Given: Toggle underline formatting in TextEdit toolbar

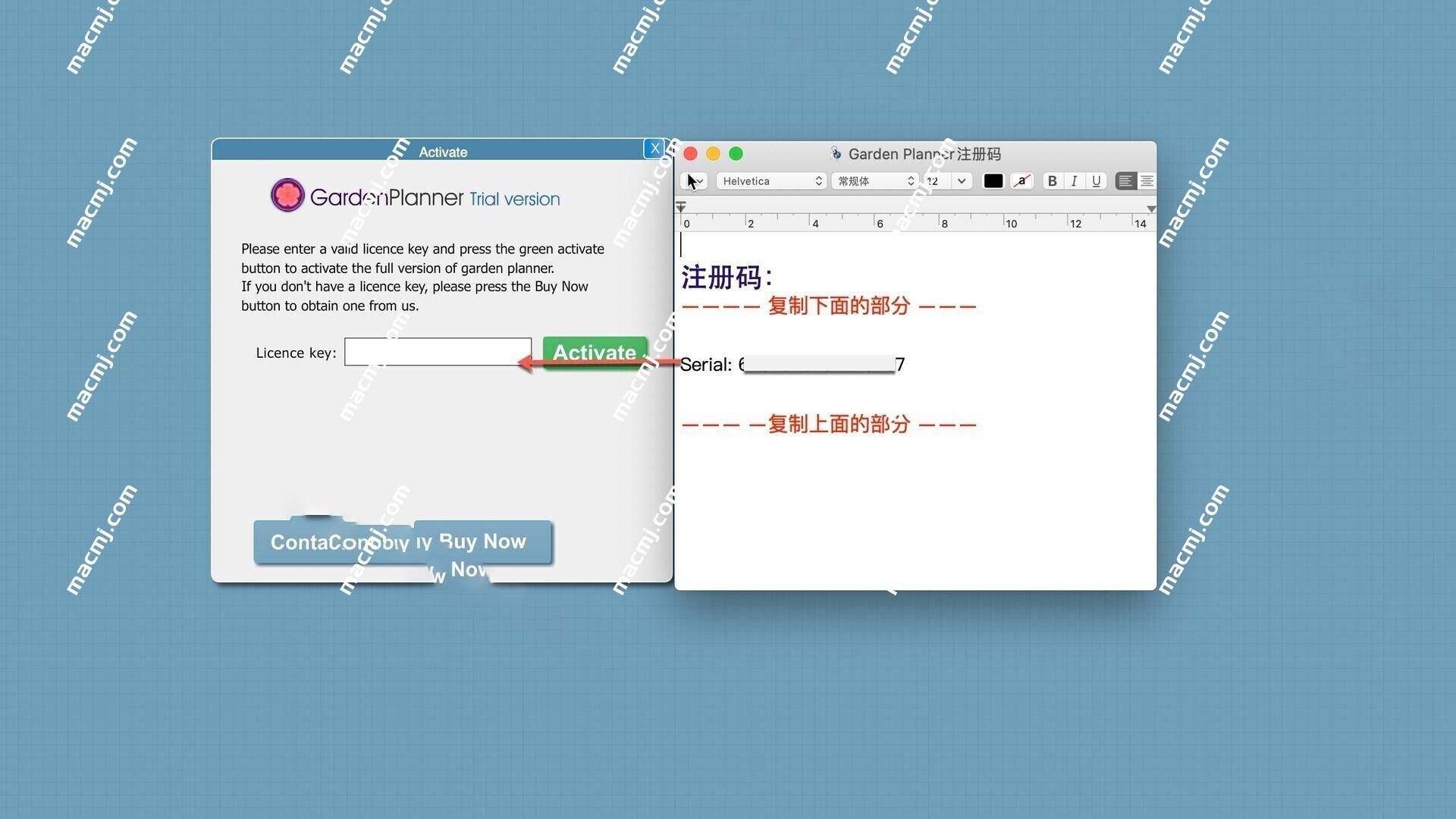Looking at the screenshot, I should [x=1096, y=181].
